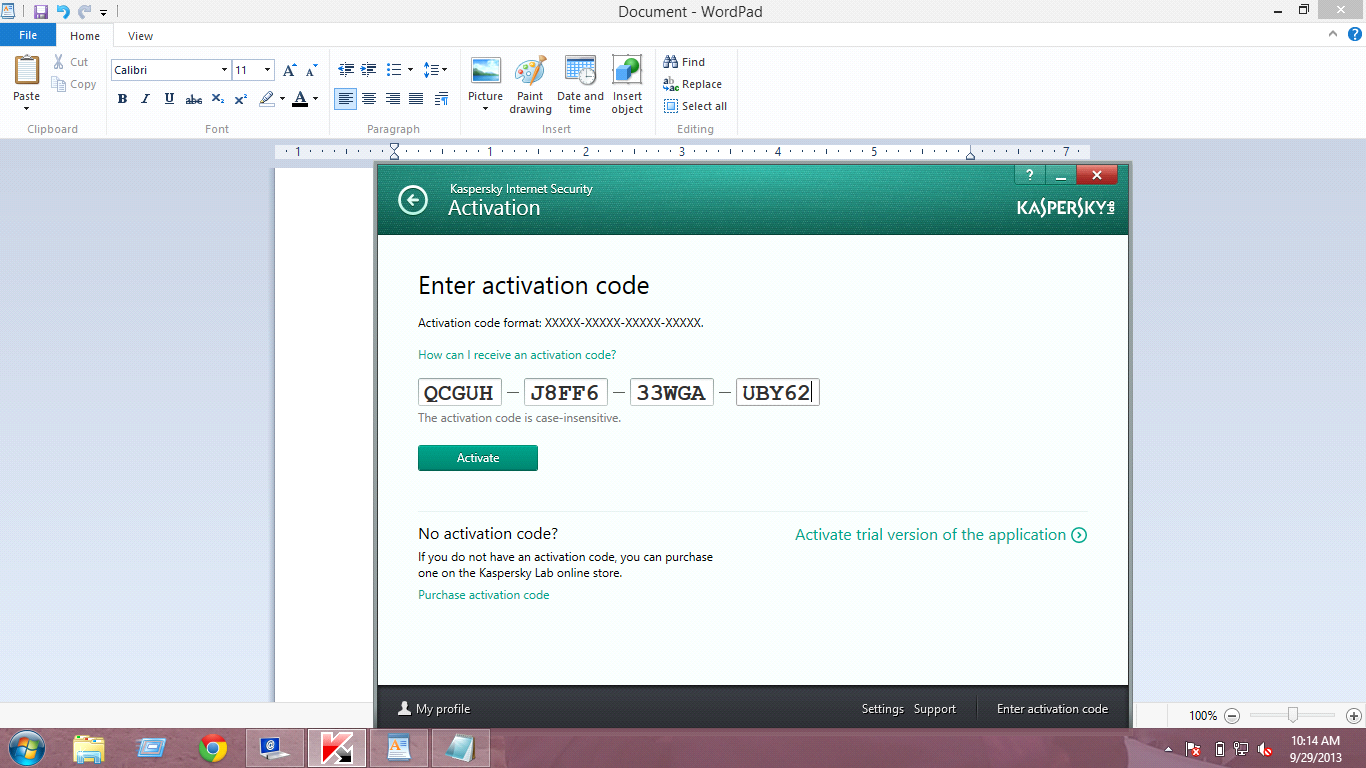1366x768 pixels.
Task: Choose Select all in Editing group
Action: click(695, 106)
